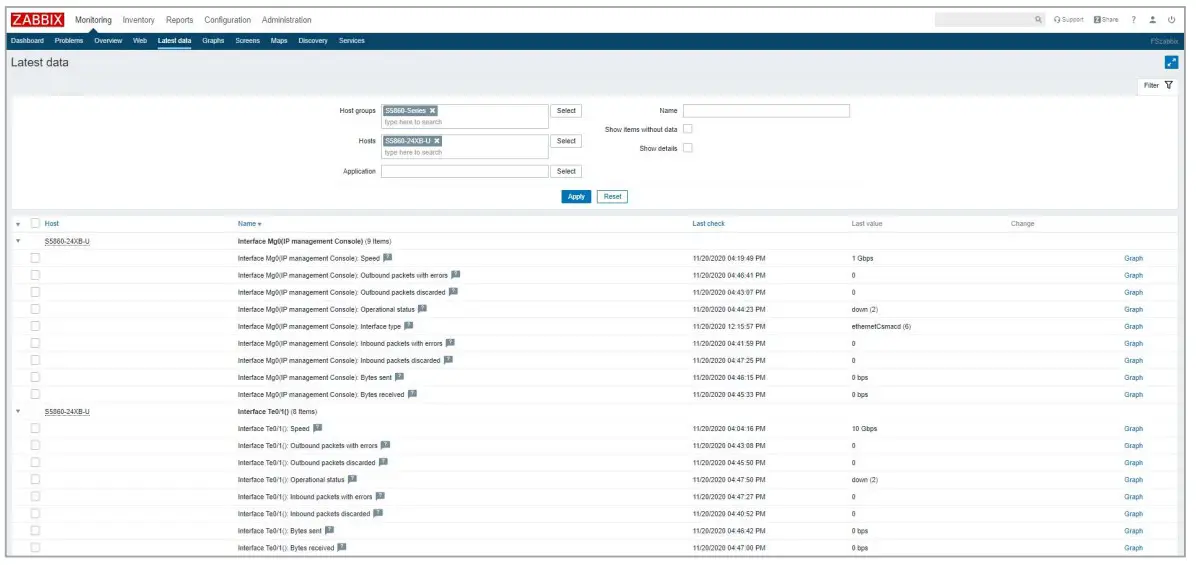Open help icon for Mg0 Inbound packets with errors
Image resolution: width=1196 pixels, height=565 pixels.
click(x=450, y=343)
